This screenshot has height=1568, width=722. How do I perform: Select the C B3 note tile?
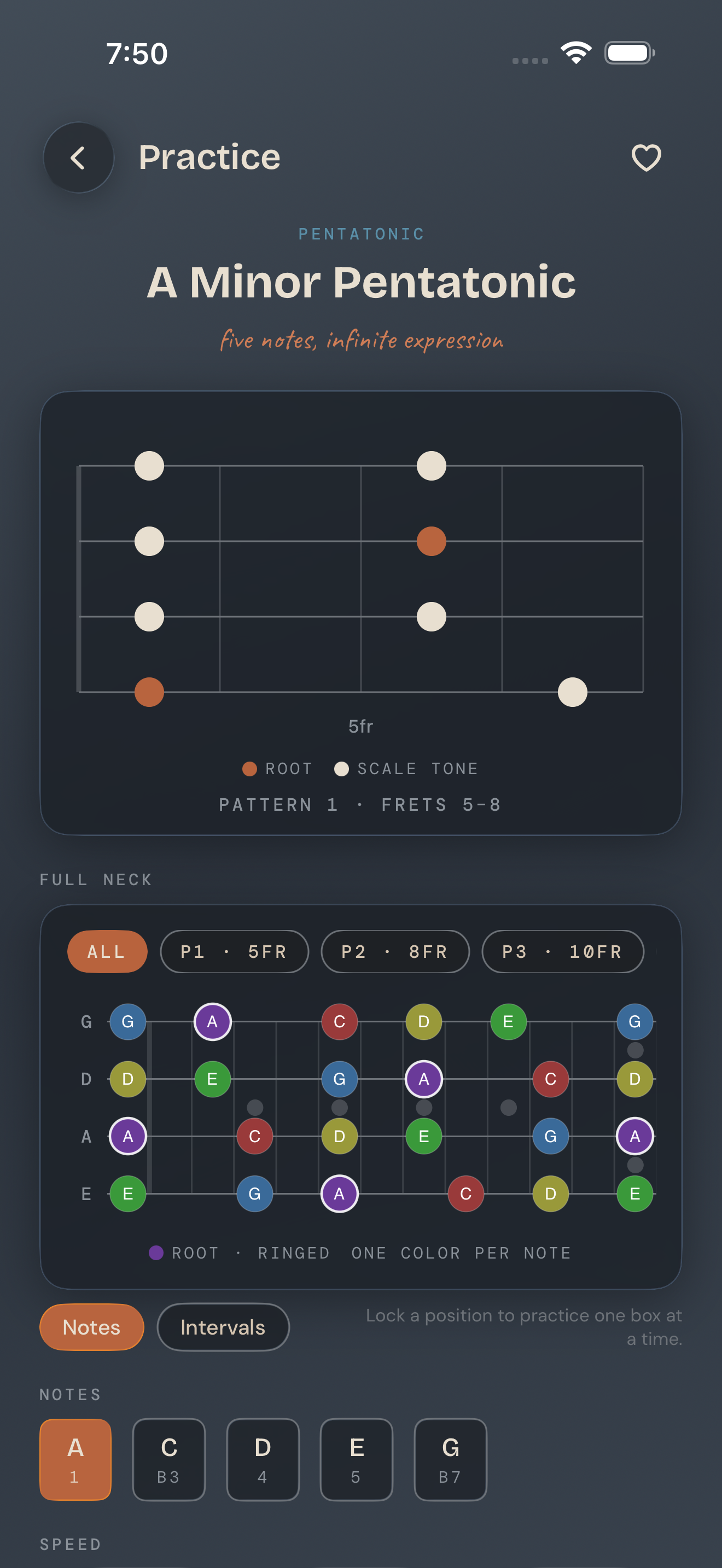pos(169,1459)
